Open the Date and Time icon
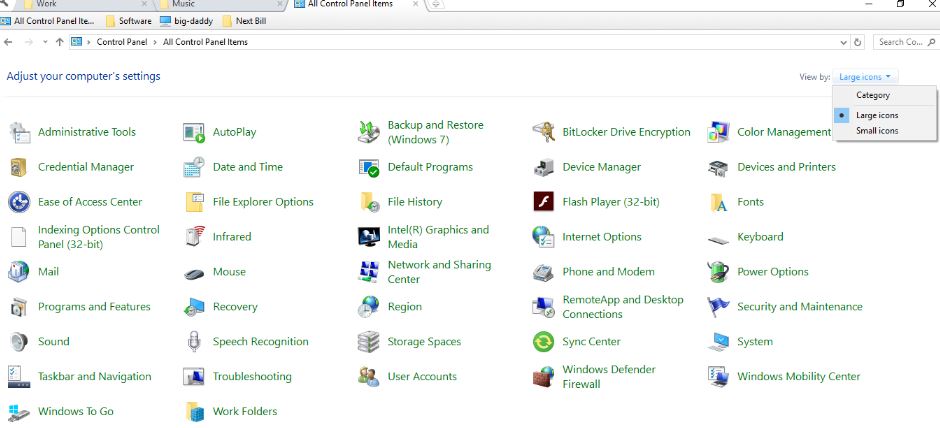Viewport: 940px width, 428px height. click(194, 167)
